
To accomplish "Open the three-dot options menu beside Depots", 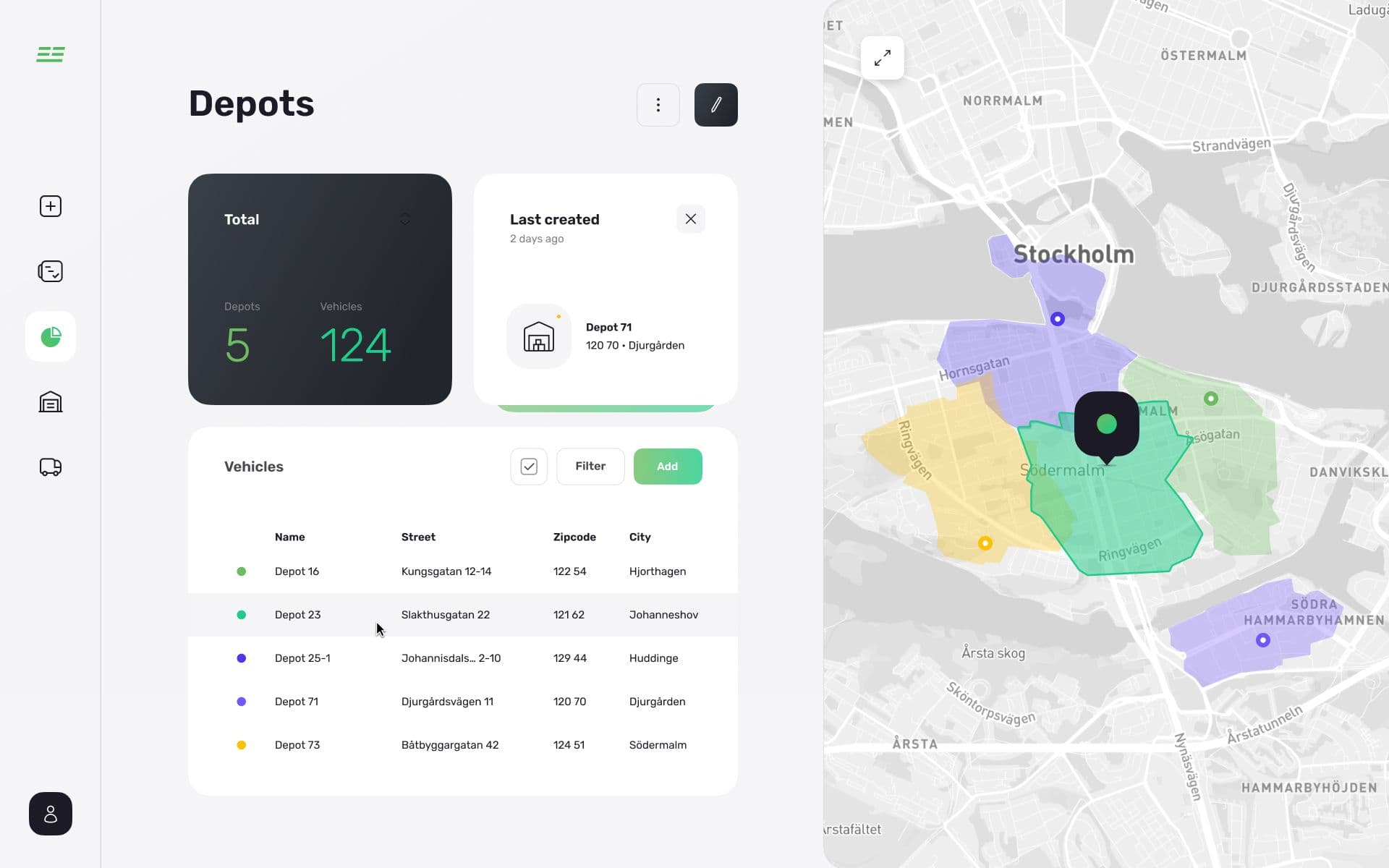I will (658, 104).
